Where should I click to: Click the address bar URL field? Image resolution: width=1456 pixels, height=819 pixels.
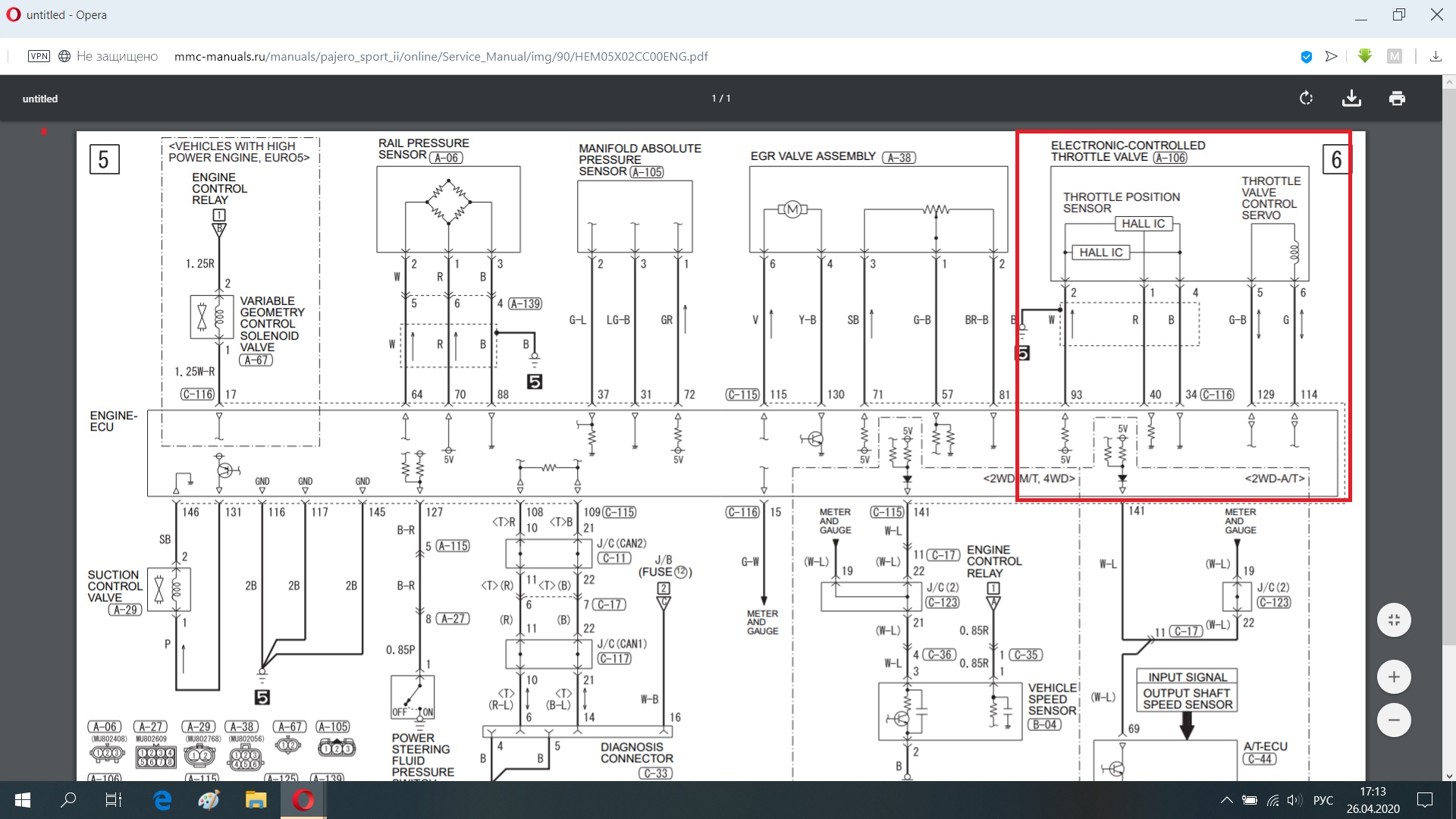click(x=441, y=56)
